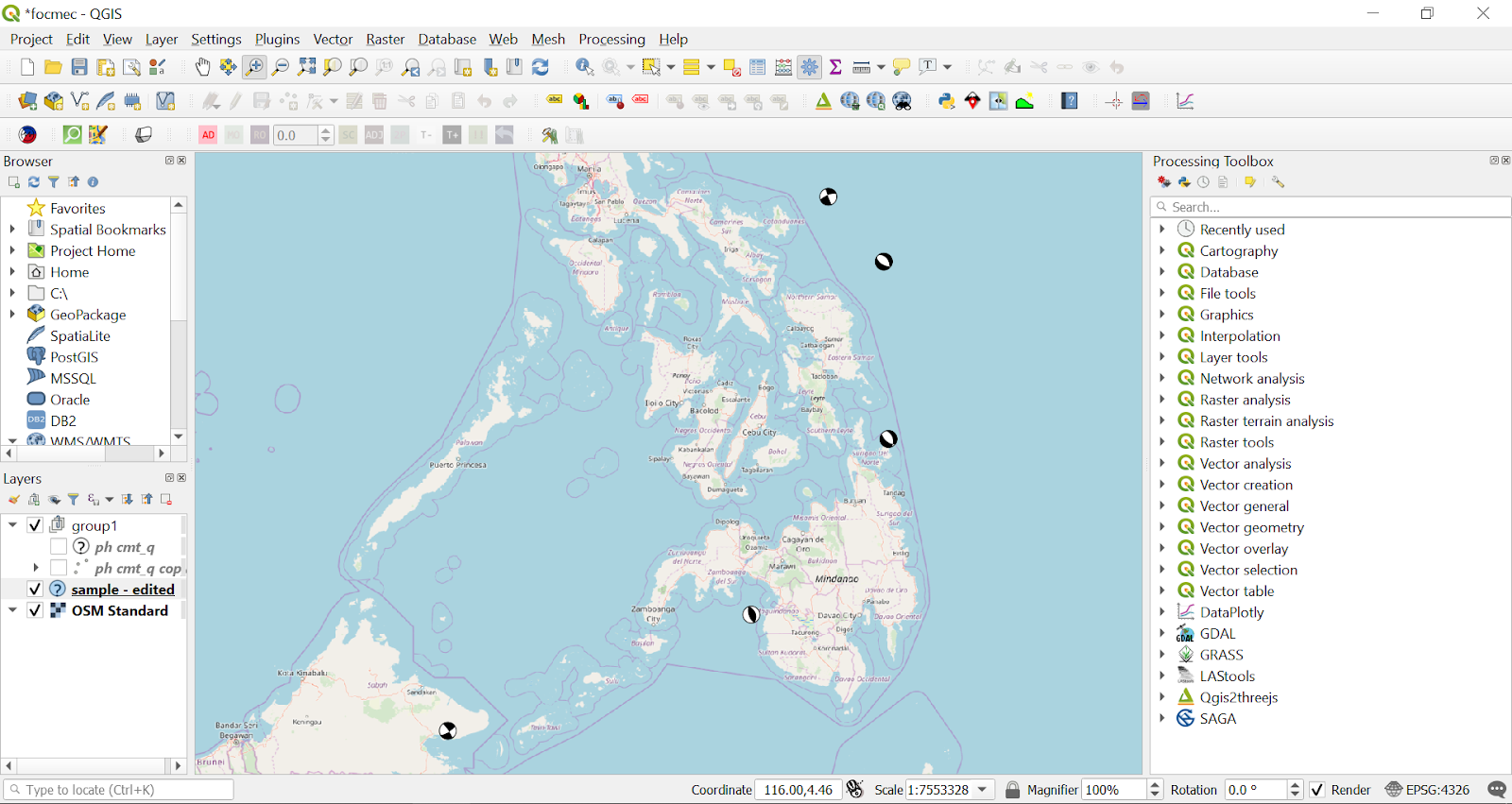
Task: Open Data Source Manager
Action: [27, 101]
